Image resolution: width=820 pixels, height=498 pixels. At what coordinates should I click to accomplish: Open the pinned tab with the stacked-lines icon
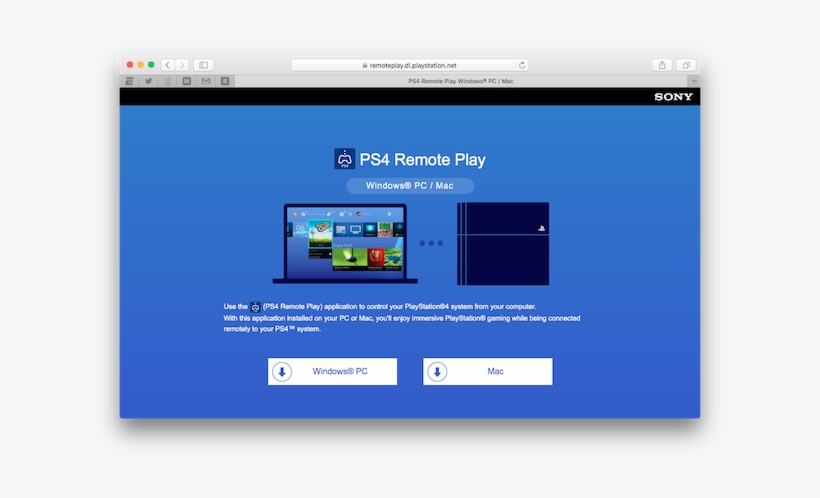tap(129, 81)
